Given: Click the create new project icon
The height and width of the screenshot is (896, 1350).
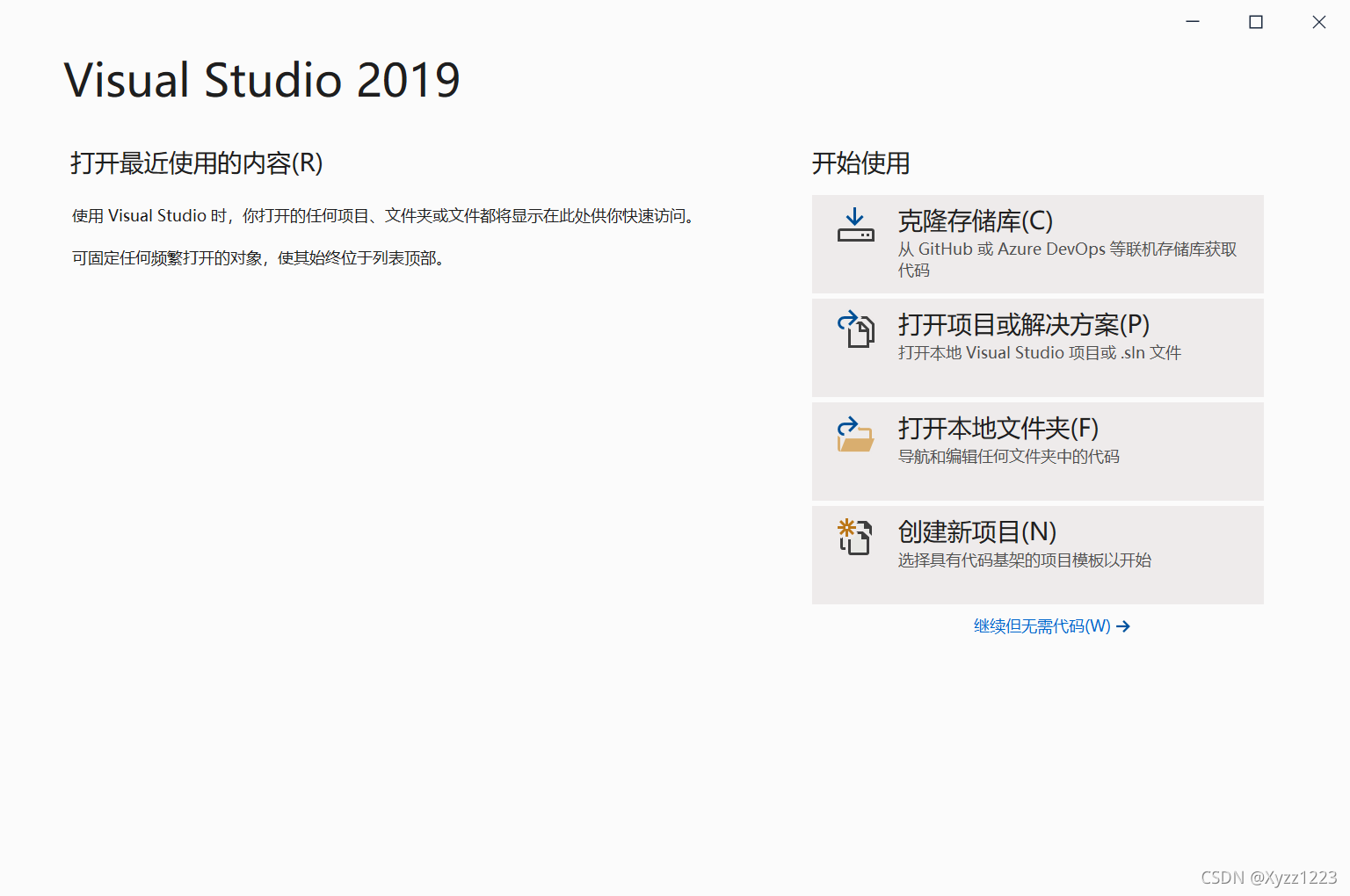Looking at the screenshot, I should [x=855, y=537].
